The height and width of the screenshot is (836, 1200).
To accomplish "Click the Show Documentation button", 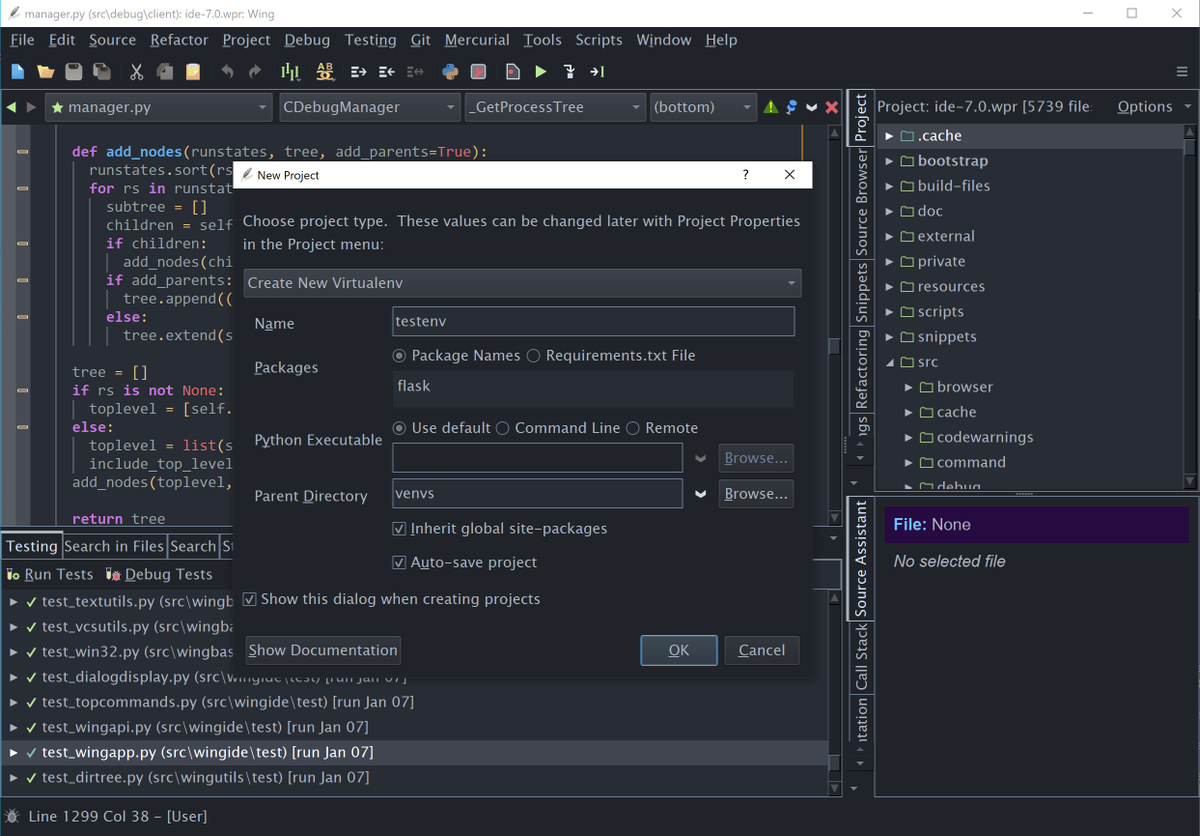I will point(323,650).
